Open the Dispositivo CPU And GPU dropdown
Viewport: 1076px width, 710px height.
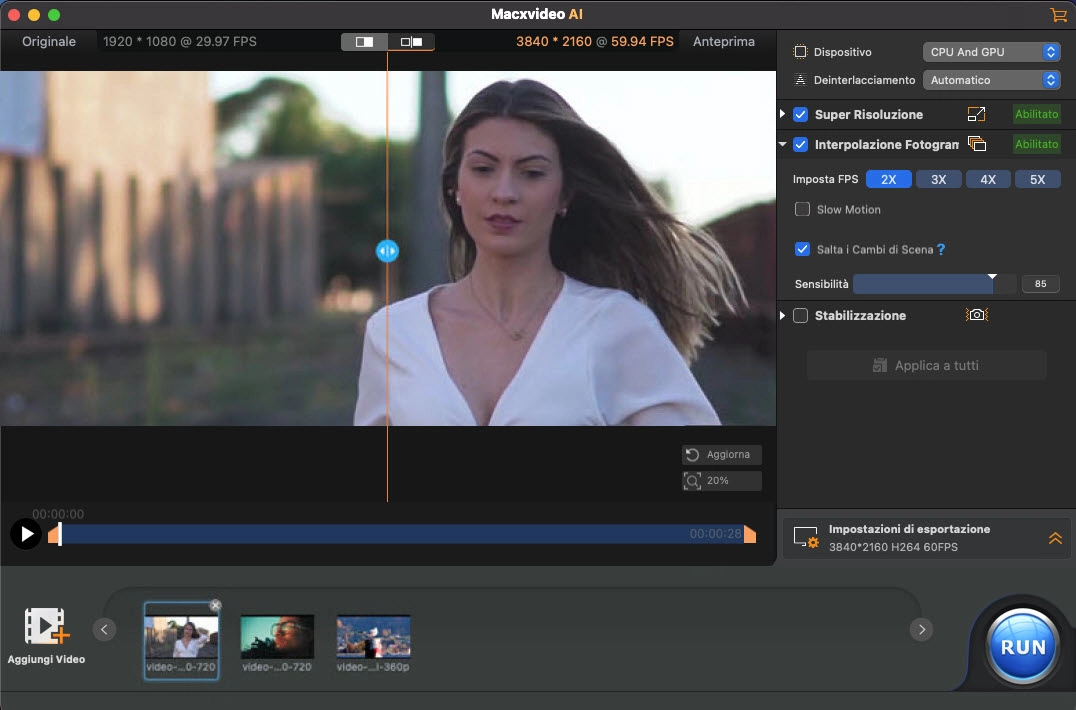tap(990, 52)
